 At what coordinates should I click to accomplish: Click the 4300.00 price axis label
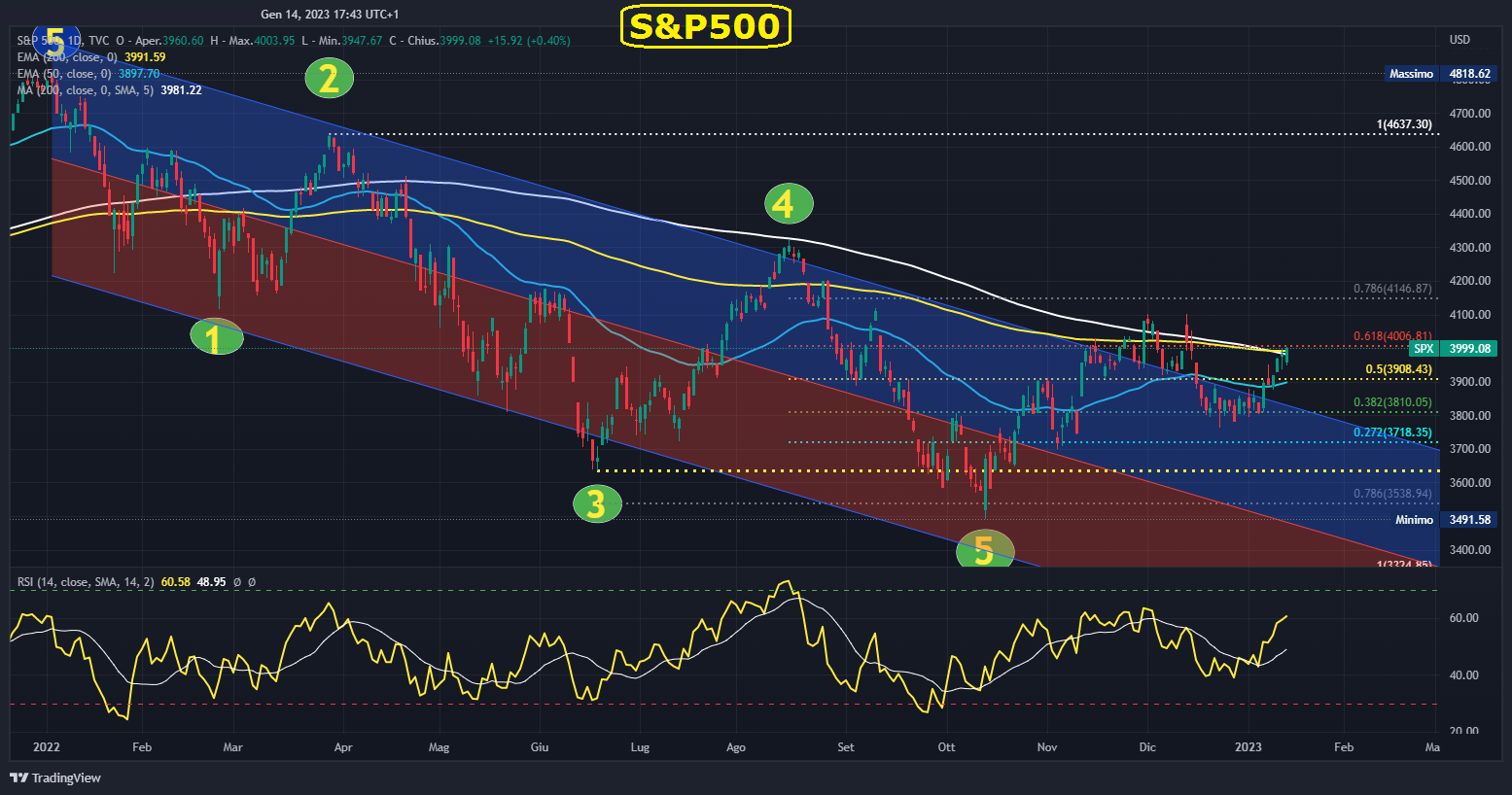point(1469,248)
